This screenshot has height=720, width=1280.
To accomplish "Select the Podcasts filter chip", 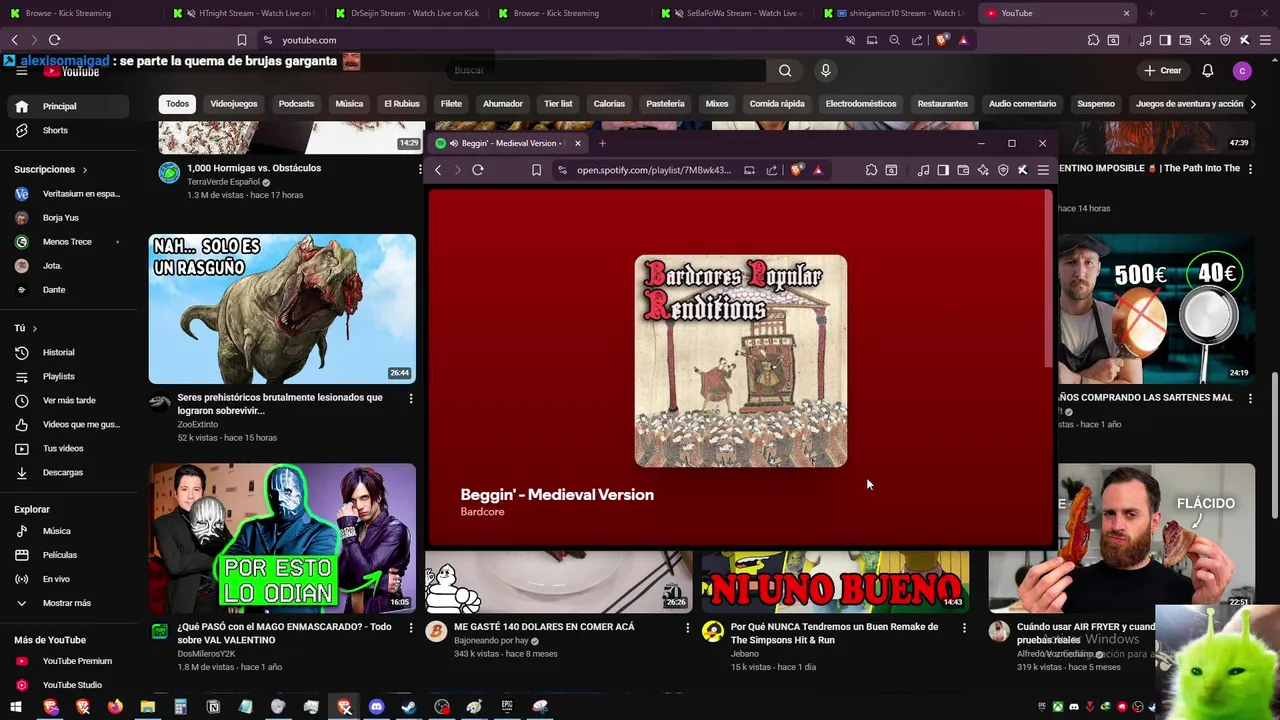I will tap(296, 104).
